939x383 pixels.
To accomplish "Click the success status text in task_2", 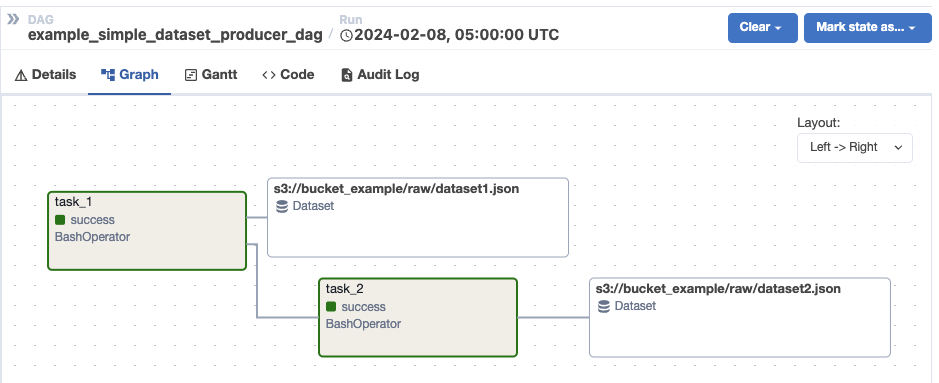I will point(364,307).
